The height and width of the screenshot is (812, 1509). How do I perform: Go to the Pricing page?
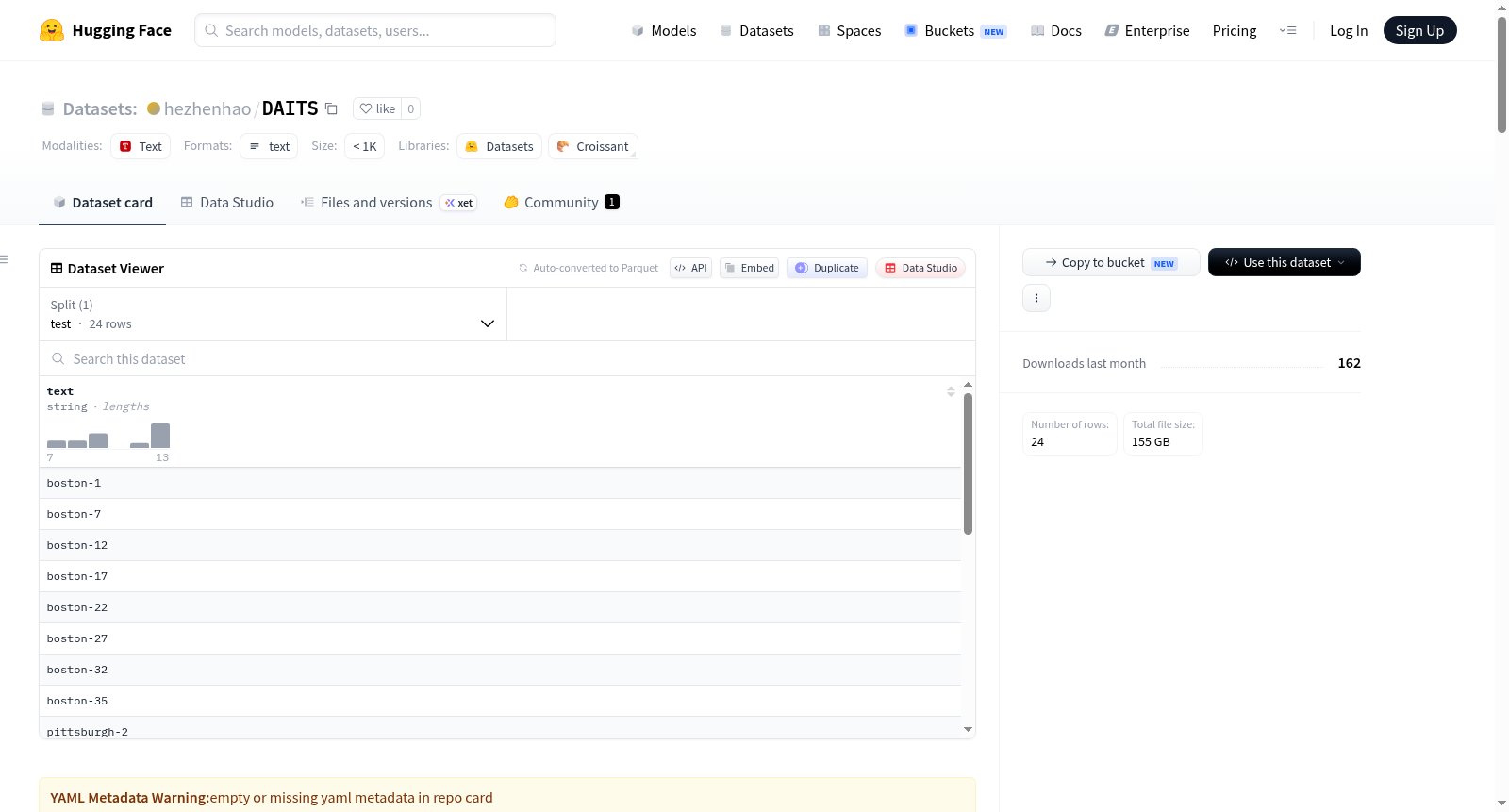pos(1235,30)
